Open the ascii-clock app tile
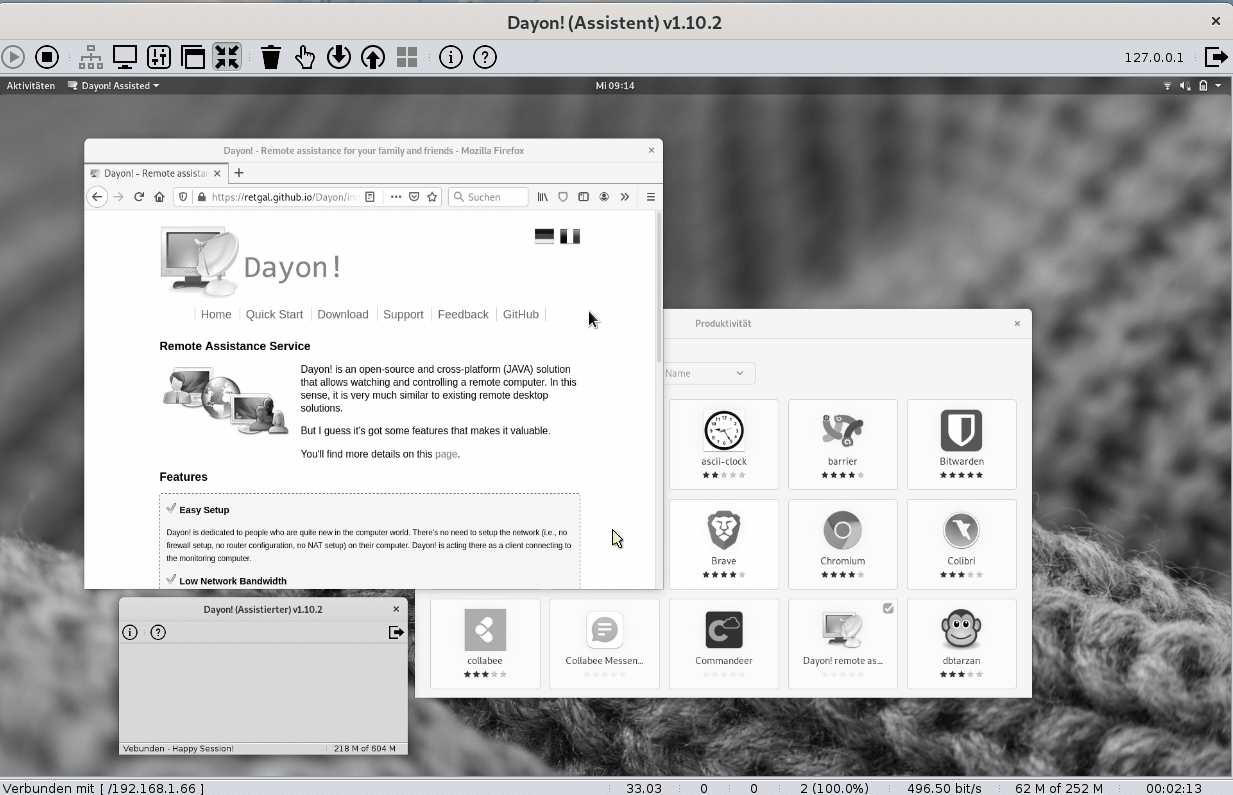The width and height of the screenshot is (1233, 795). click(724, 444)
